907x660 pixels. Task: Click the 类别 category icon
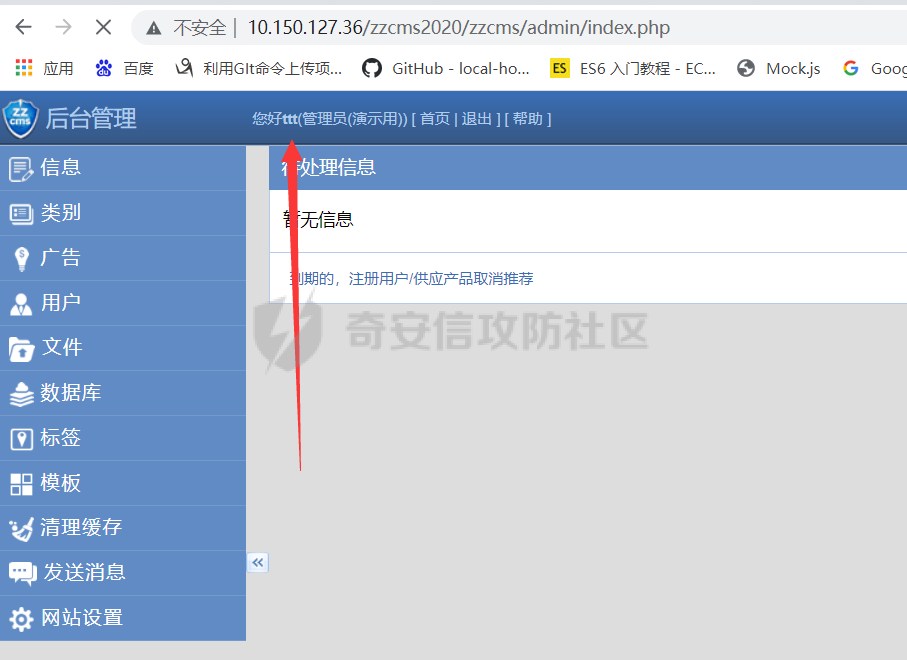pos(21,213)
